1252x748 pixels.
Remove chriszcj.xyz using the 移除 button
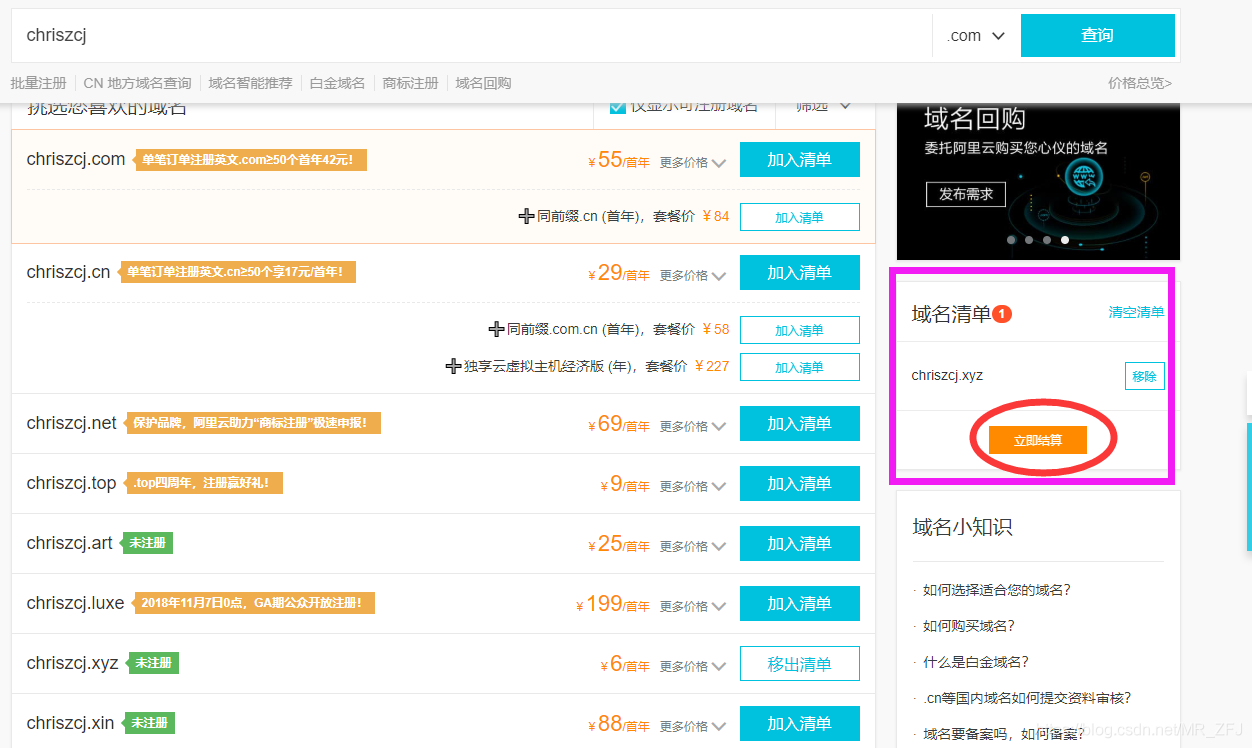[x=1144, y=375]
